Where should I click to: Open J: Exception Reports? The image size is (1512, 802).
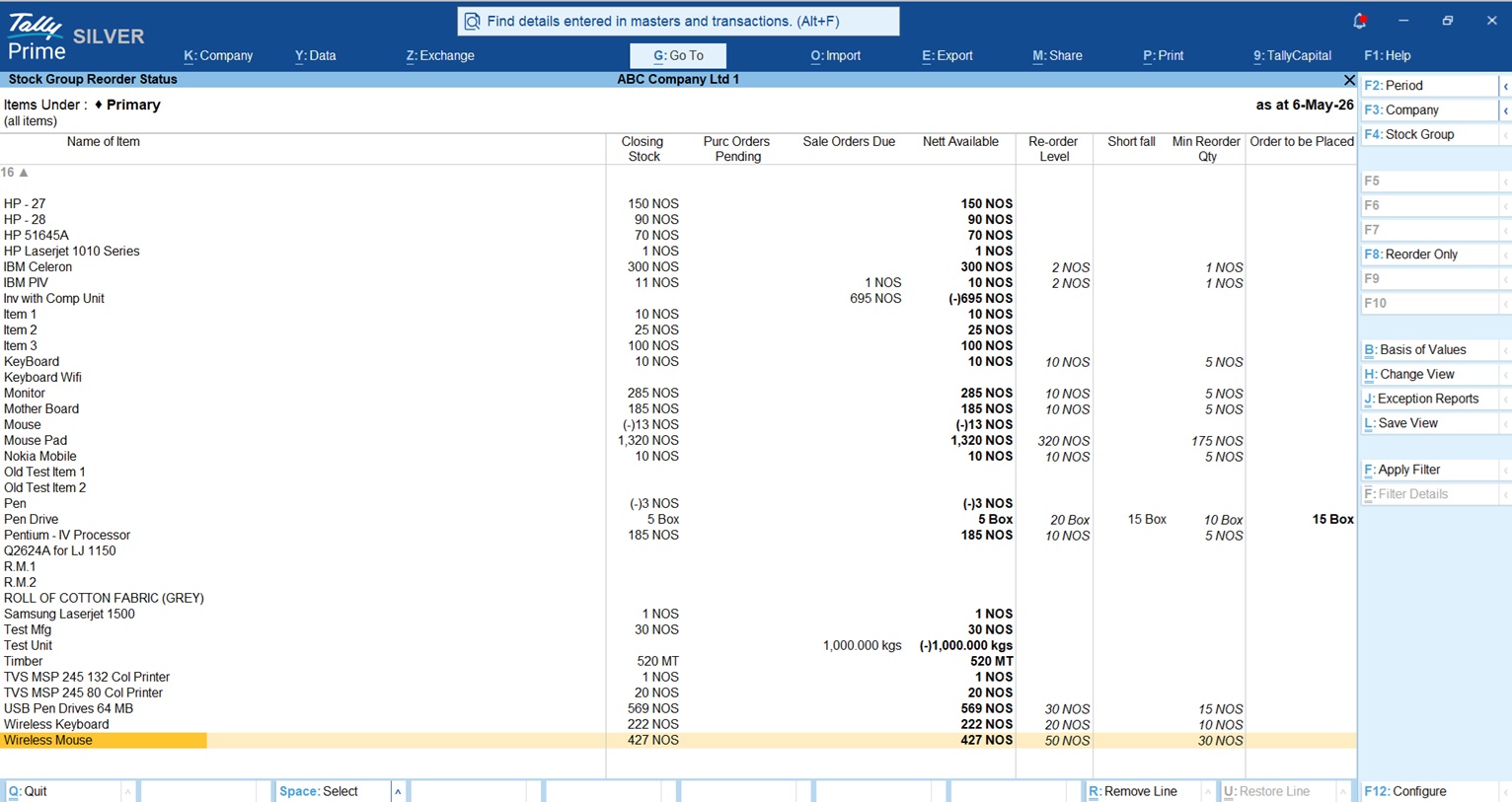(x=1429, y=399)
